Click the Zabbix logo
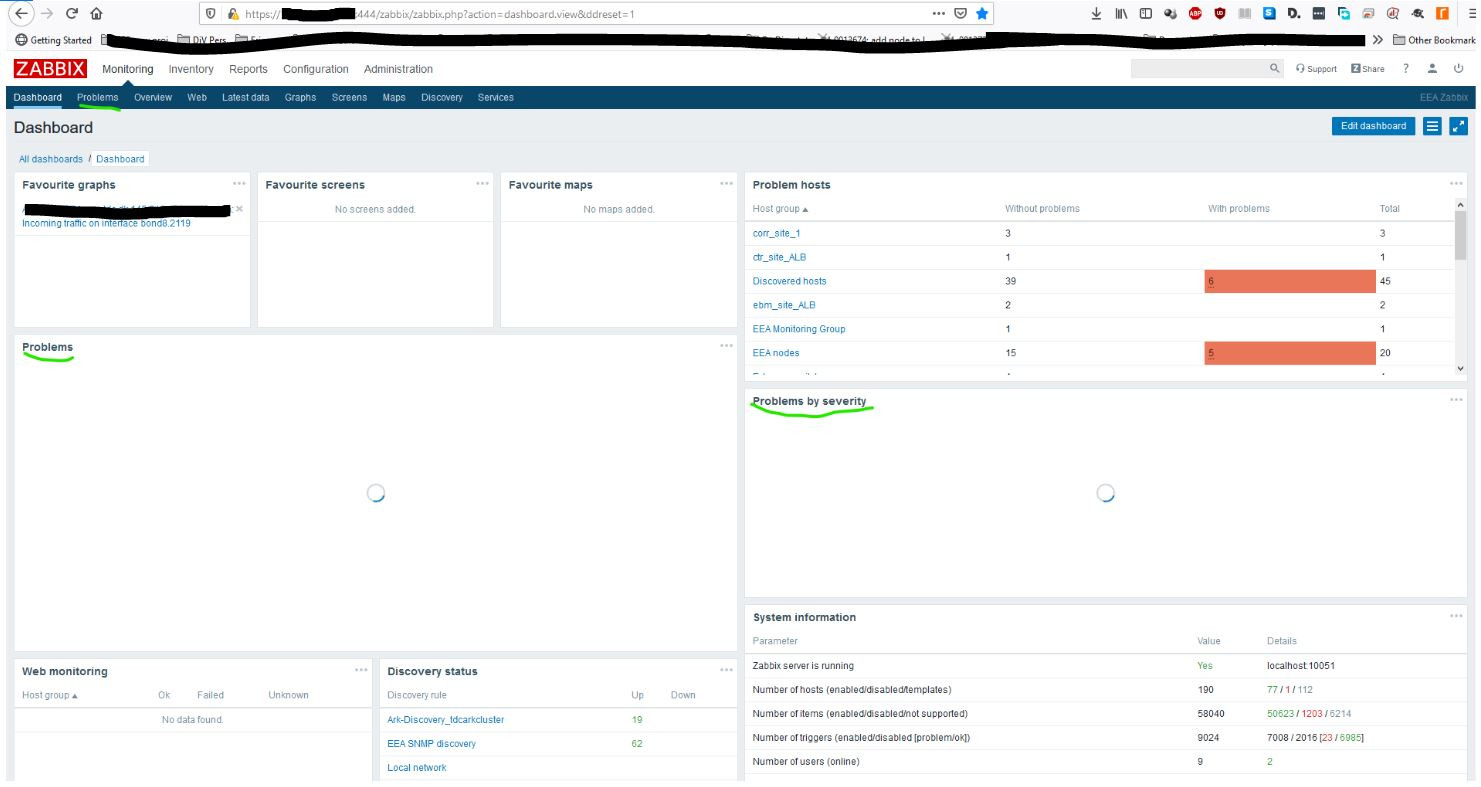 point(50,69)
